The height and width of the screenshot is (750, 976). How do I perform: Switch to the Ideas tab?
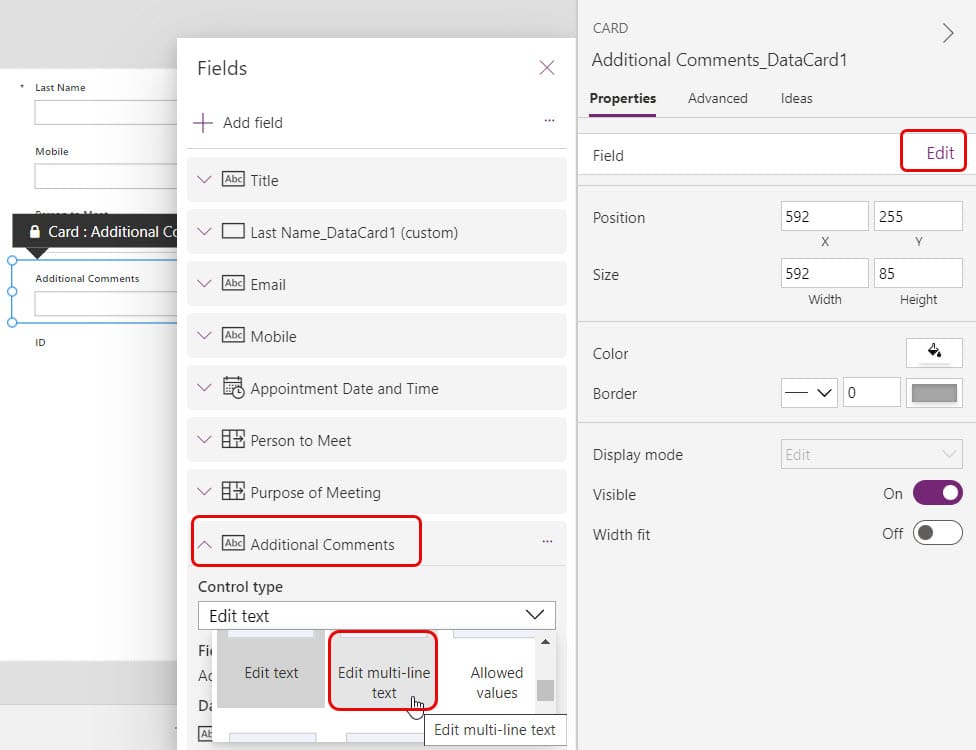[x=797, y=98]
